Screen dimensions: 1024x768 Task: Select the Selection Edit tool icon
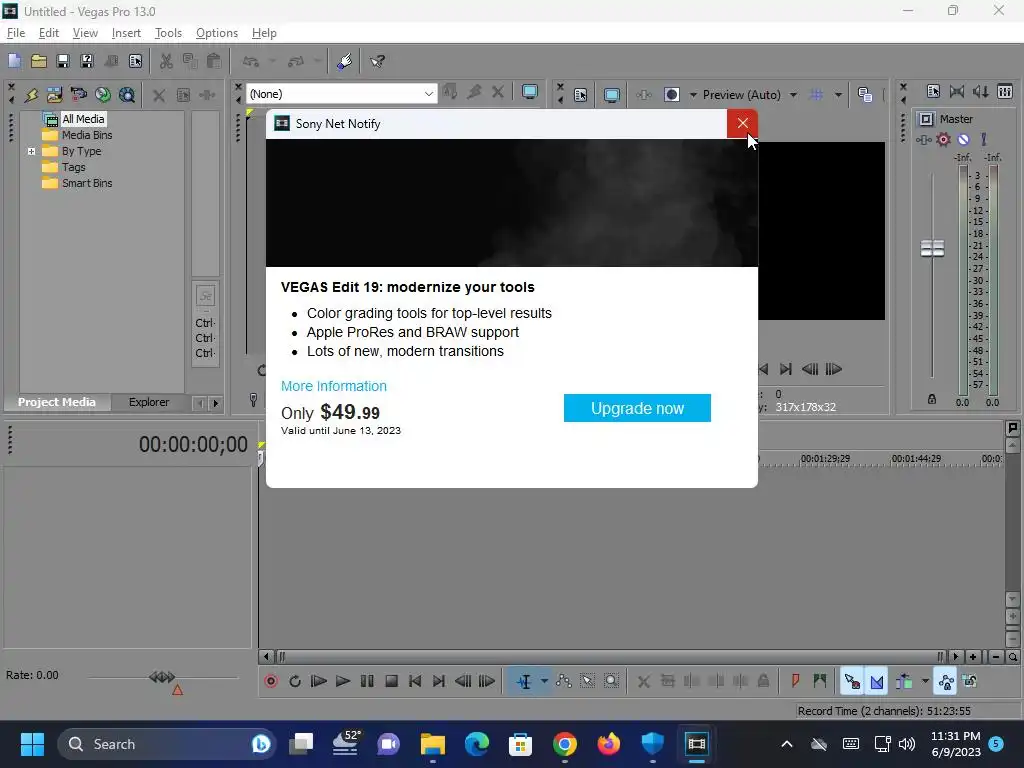[587, 681]
